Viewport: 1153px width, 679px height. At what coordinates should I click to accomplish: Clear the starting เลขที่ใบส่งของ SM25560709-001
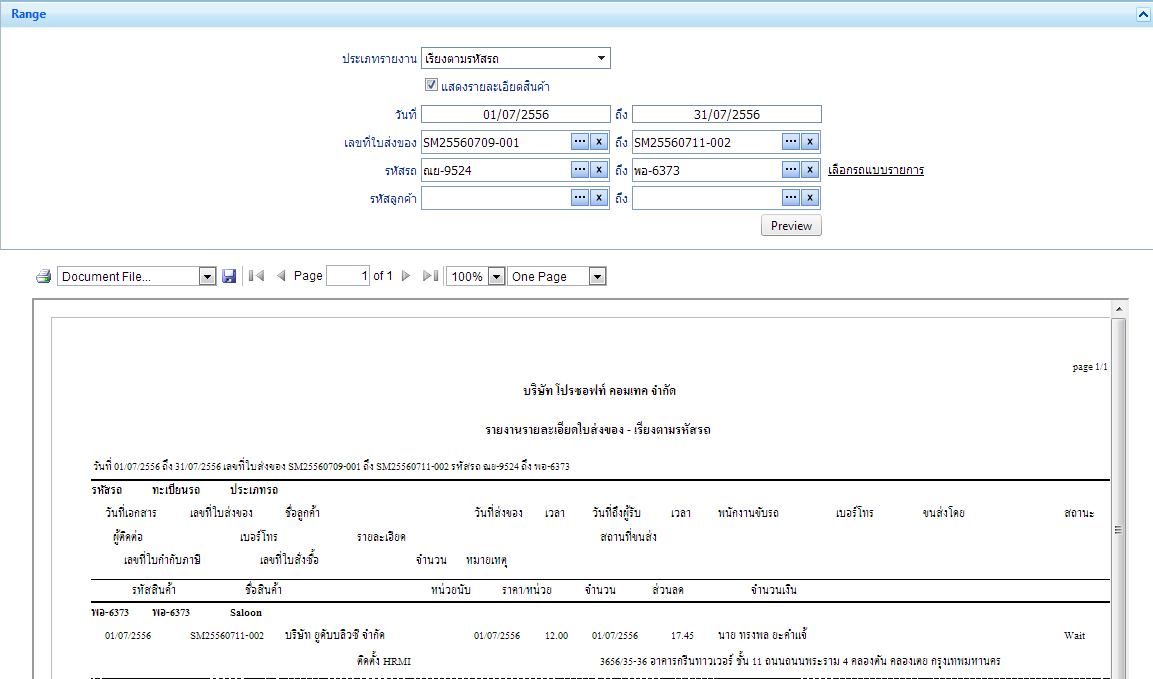click(599, 142)
